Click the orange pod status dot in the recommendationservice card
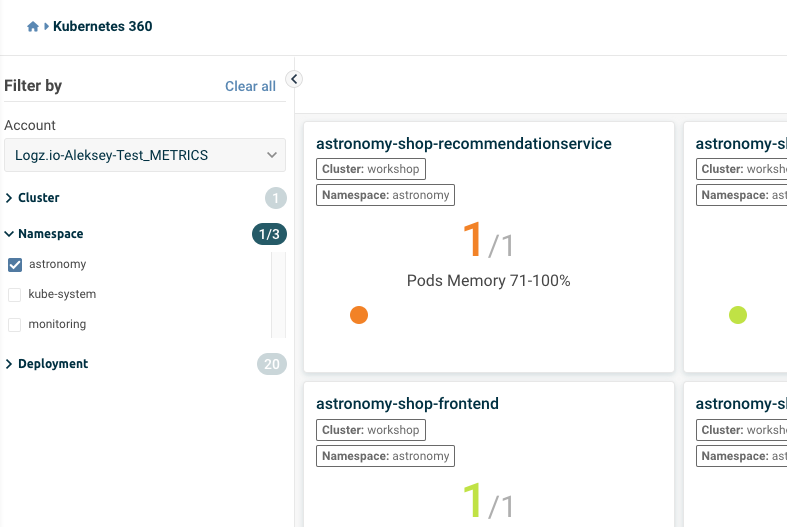This screenshot has height=527, width=787. (359, 315)
